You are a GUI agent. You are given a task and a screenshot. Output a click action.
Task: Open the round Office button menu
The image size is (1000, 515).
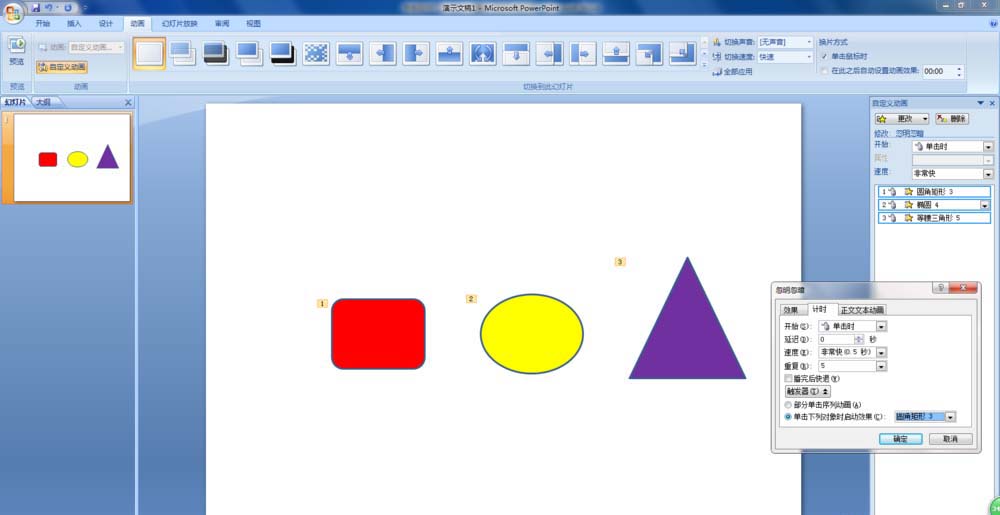pyautogui.click(x=13, y=11)
